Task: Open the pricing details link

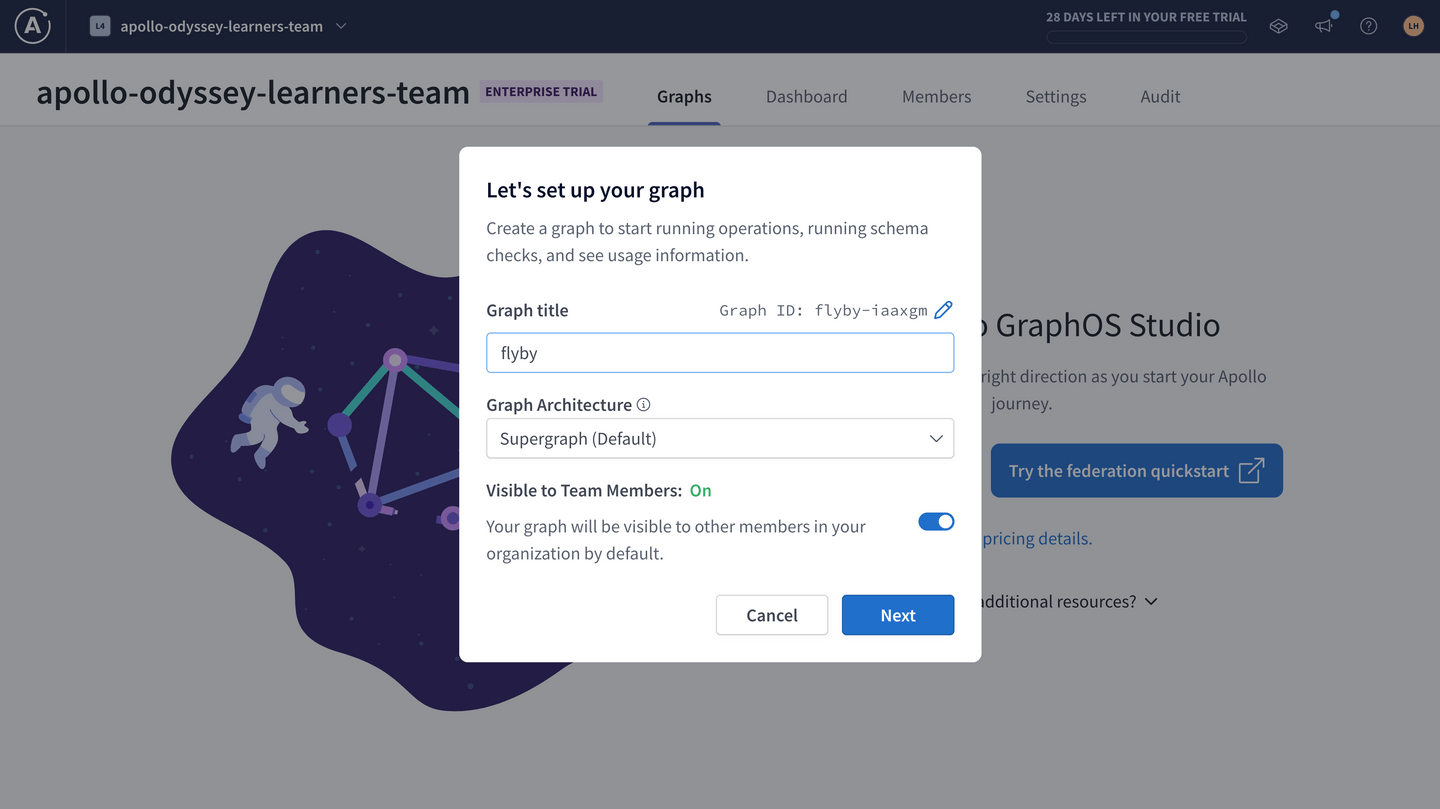Action: tap(1040, 538)
